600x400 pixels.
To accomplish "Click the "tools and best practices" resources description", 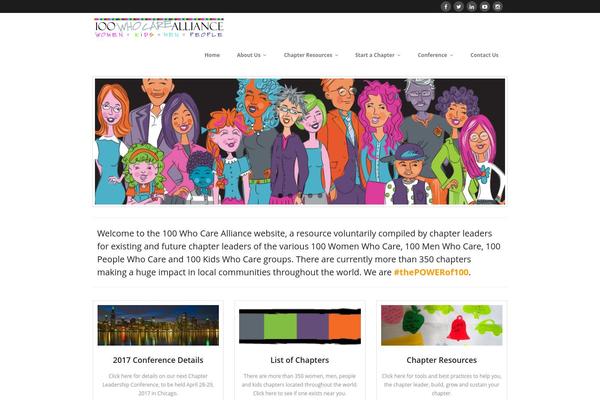I will click(x=442, y=385).
